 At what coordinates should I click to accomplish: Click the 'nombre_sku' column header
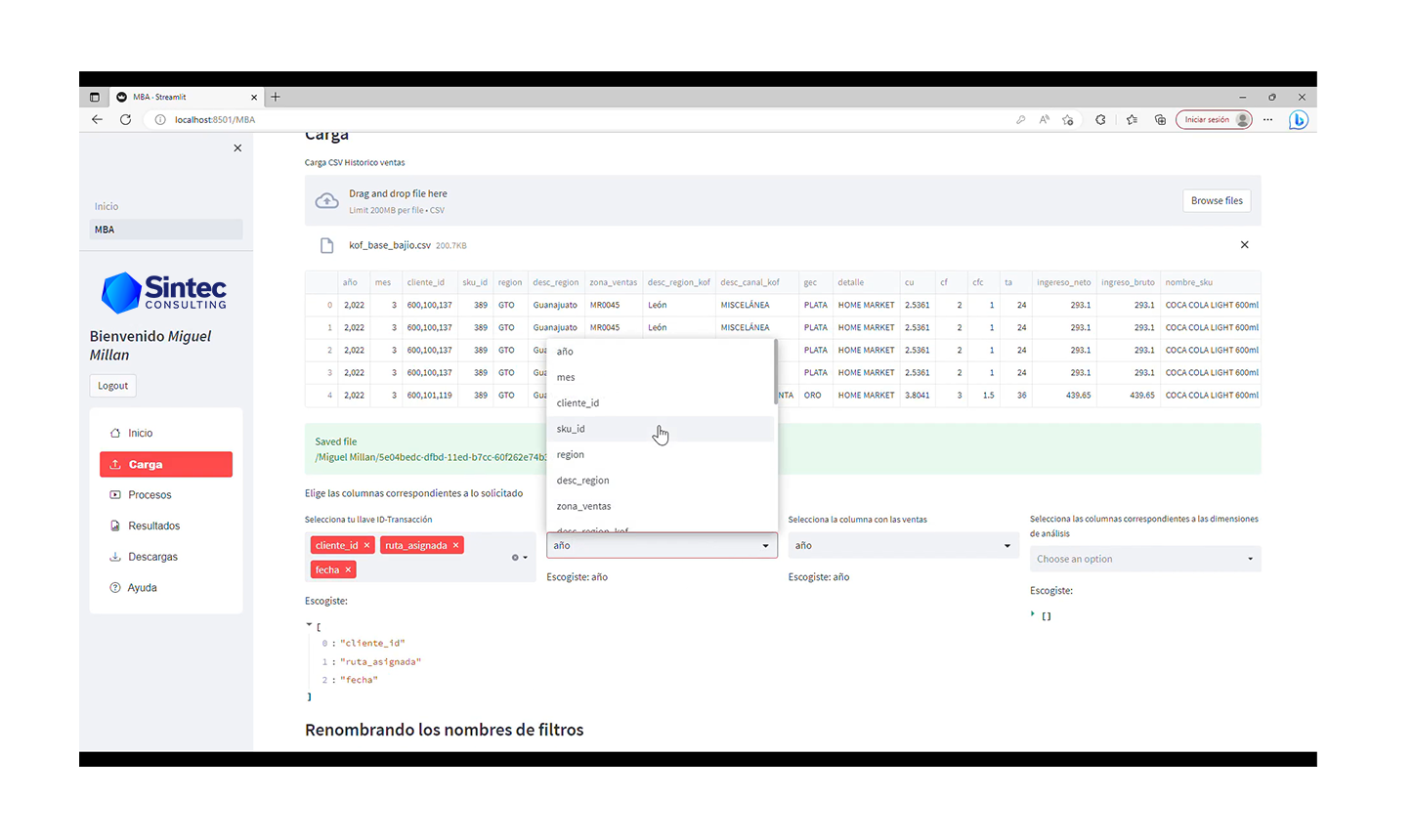[x=1211, y=282]
